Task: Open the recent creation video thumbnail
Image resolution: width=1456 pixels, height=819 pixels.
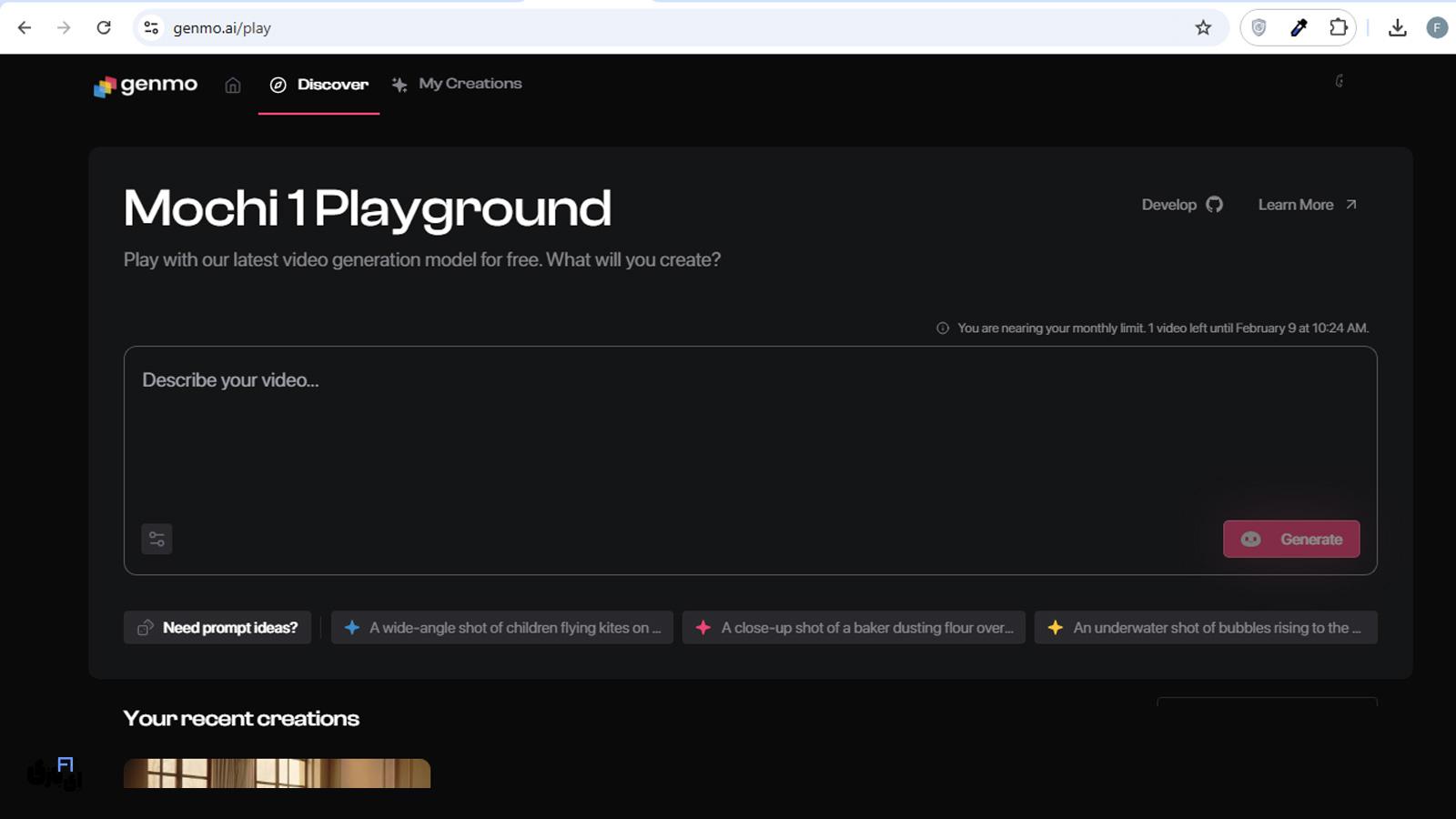Action: pyautogui.click(x=277, y=773)
